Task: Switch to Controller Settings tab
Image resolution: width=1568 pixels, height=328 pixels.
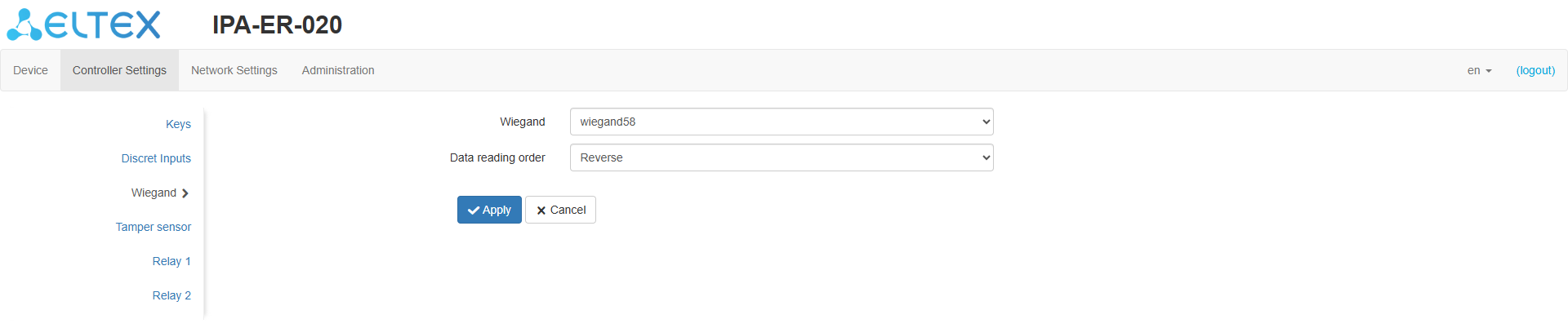Action: click(x=119, y=70)
